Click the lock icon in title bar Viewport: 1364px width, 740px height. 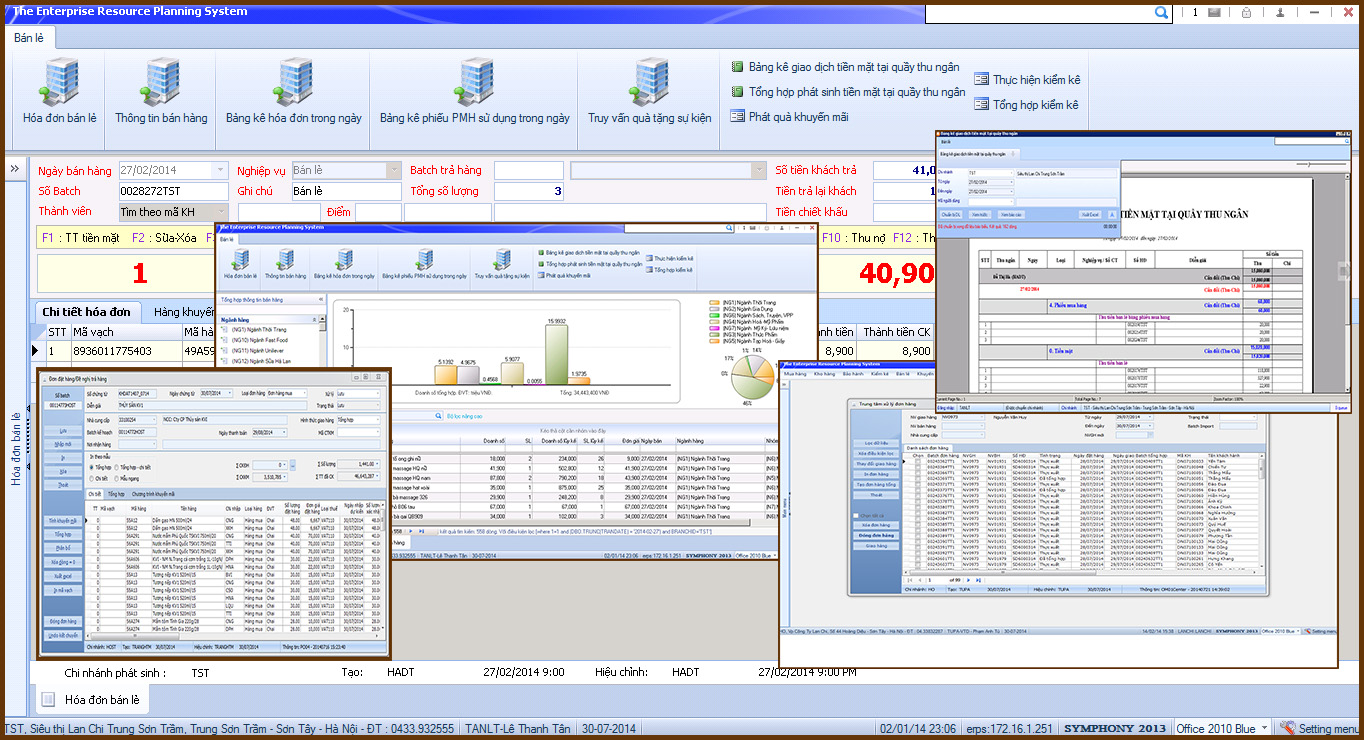[1246, 13]
